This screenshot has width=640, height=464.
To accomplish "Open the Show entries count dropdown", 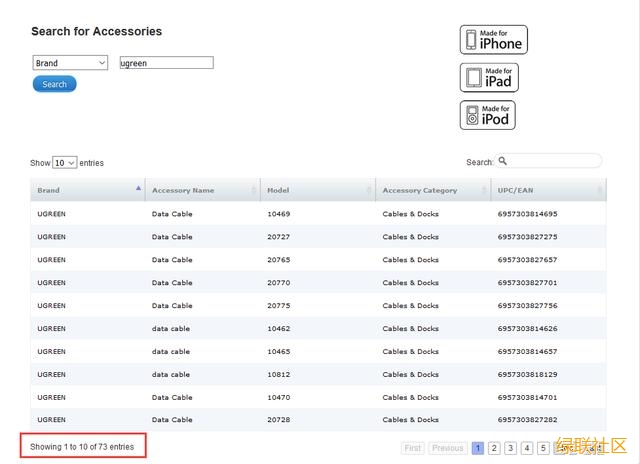I will (64, 162).
